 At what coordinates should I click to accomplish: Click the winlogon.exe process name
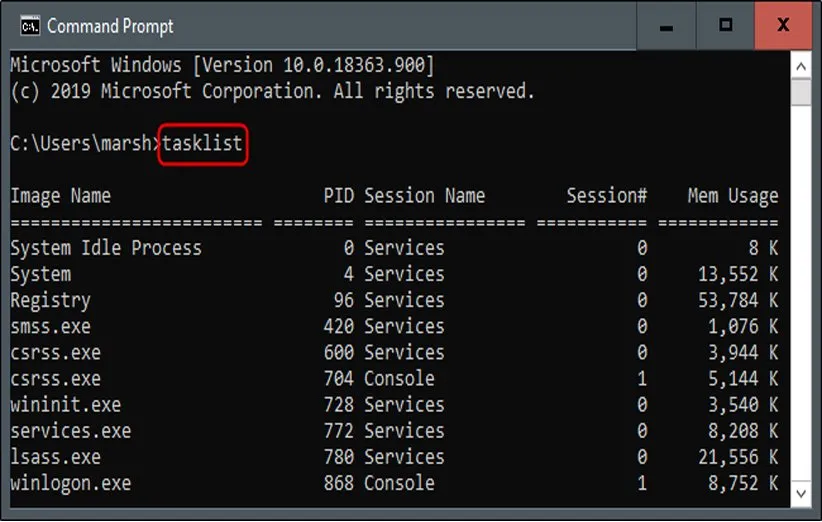tap(70, 483)
